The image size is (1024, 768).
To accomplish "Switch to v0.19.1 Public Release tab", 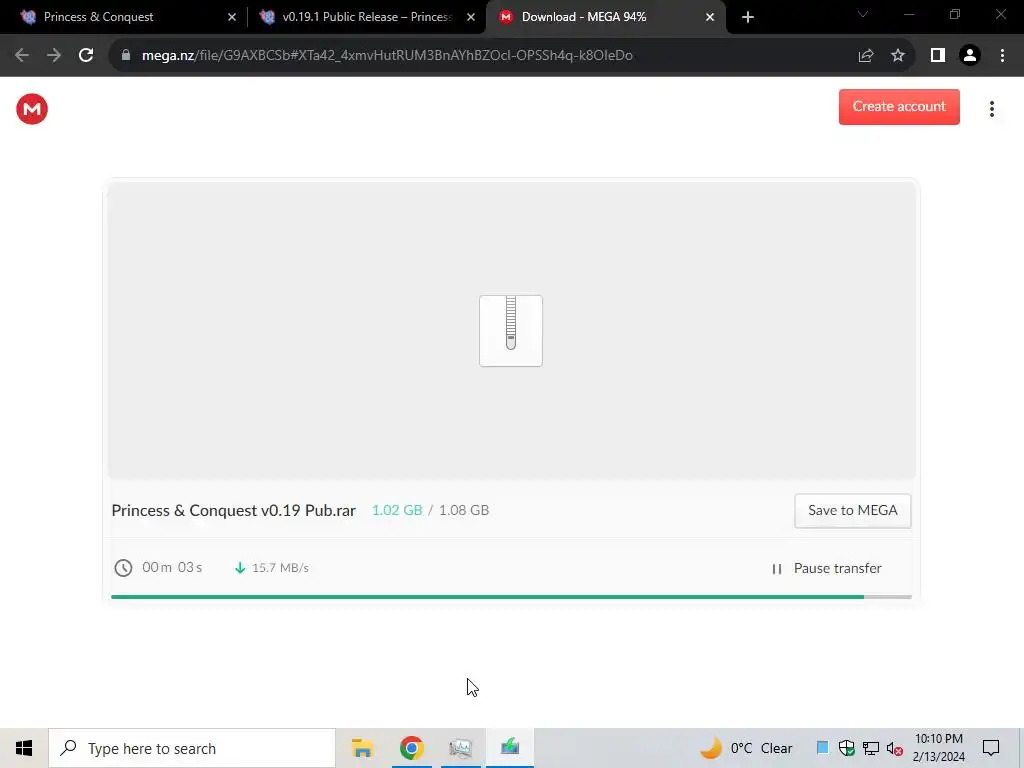I will click(366, 17).
